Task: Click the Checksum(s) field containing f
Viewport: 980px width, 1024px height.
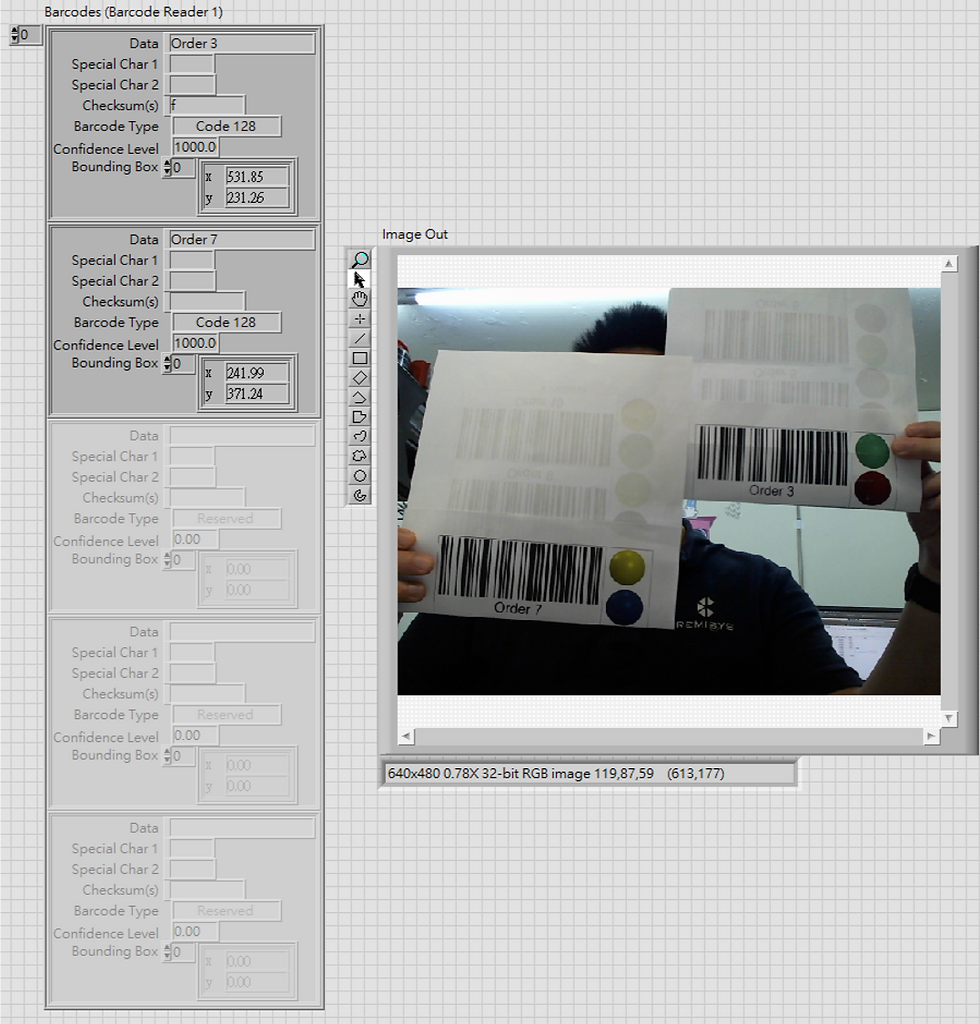Action: tap(207, 104)
